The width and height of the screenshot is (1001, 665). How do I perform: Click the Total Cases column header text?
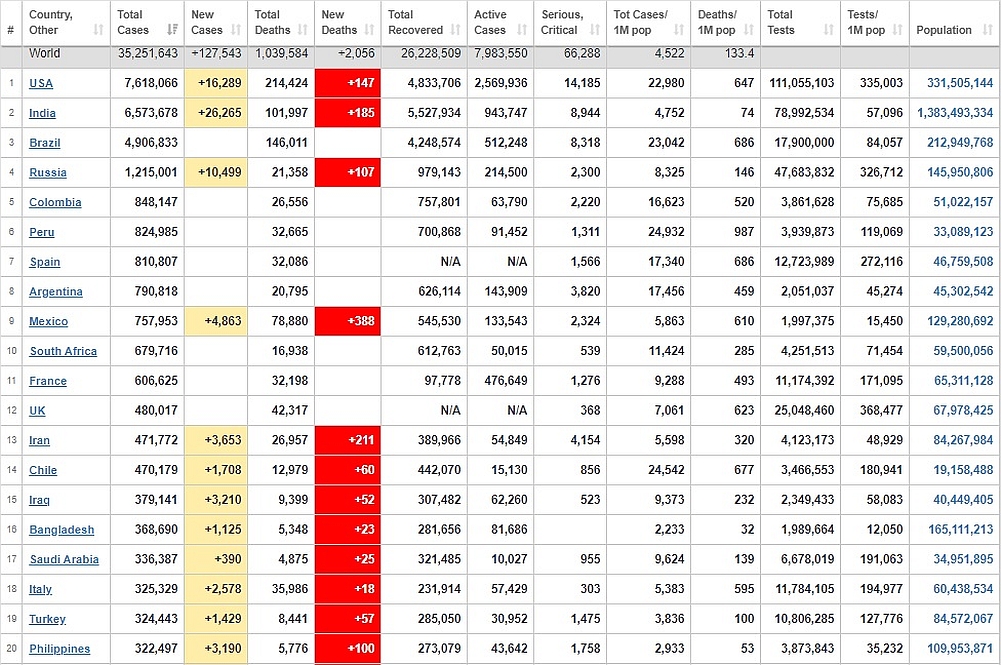(133, 22)
